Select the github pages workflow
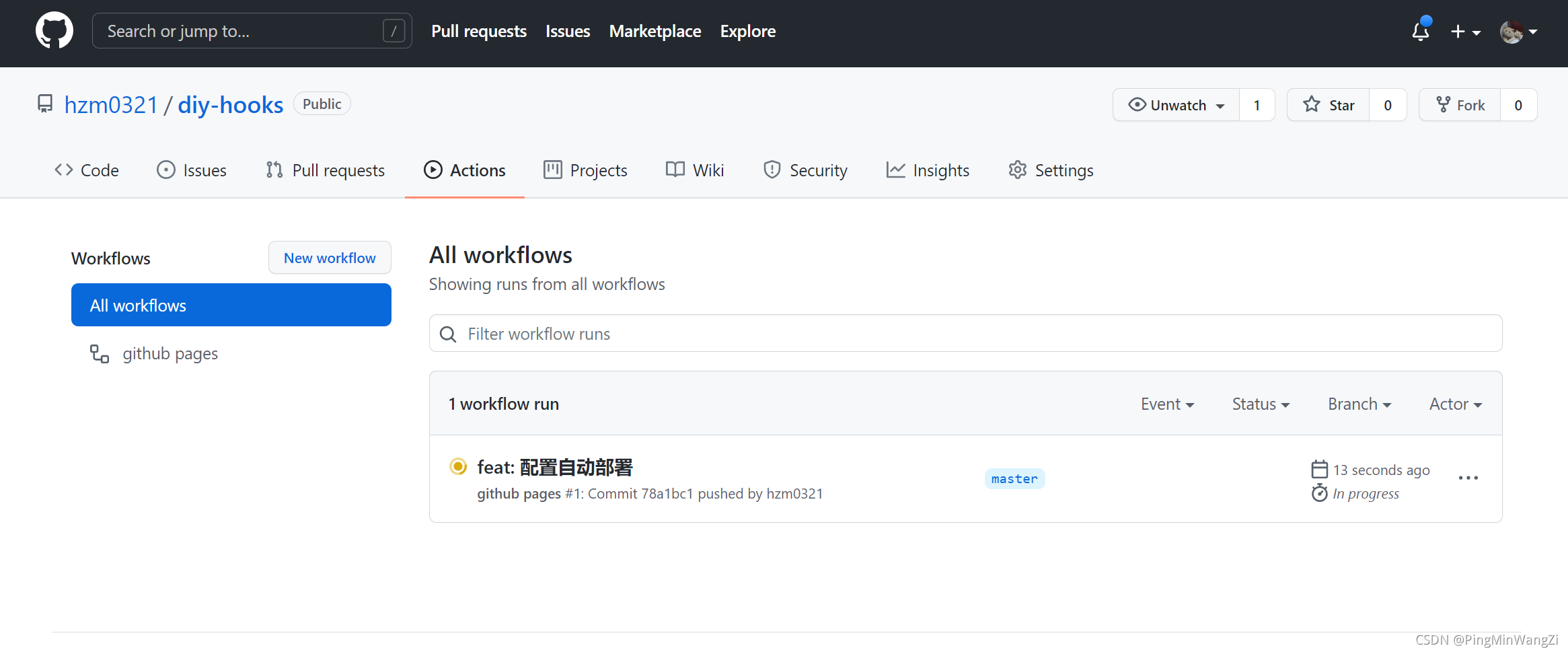 click(x=170, y=353)
